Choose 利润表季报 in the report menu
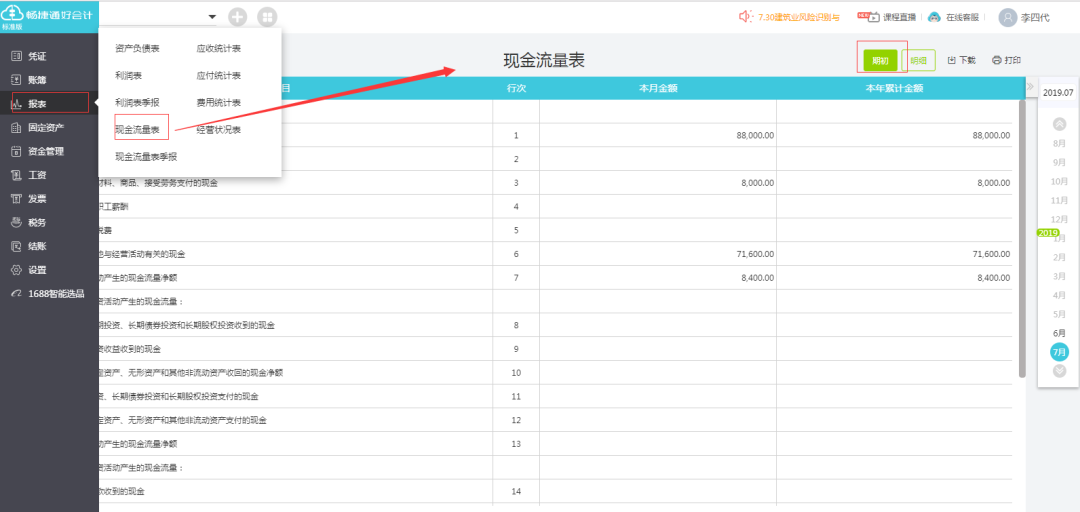Screen dimensions: 1080x512 coord(138,102)
